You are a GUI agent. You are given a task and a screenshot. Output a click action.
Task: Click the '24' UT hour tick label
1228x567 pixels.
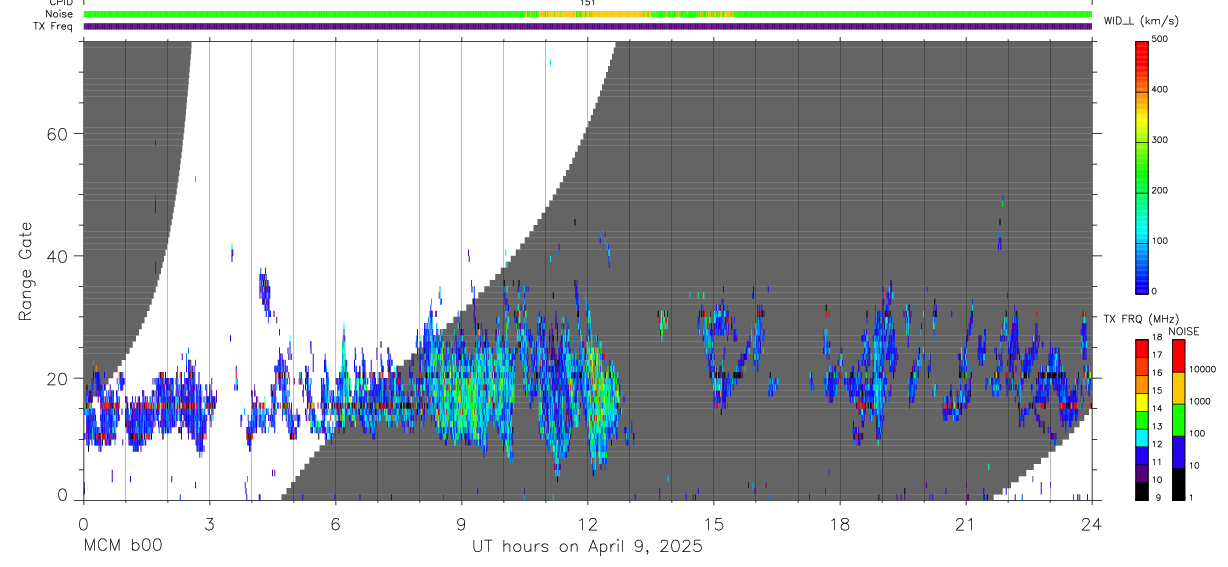point(1092,524)
